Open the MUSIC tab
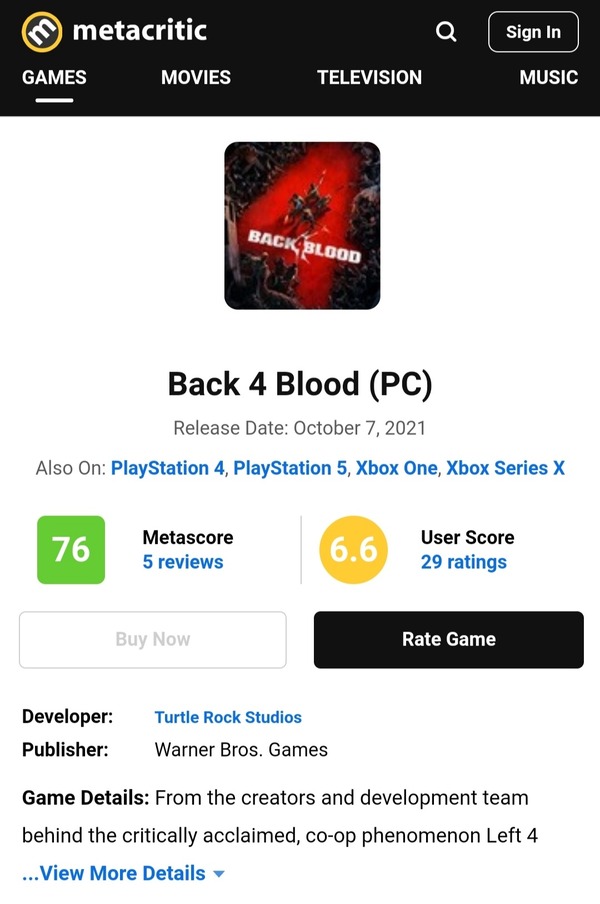Image resolution: width=600 pixels, height=904 pixels. (549, 77)
